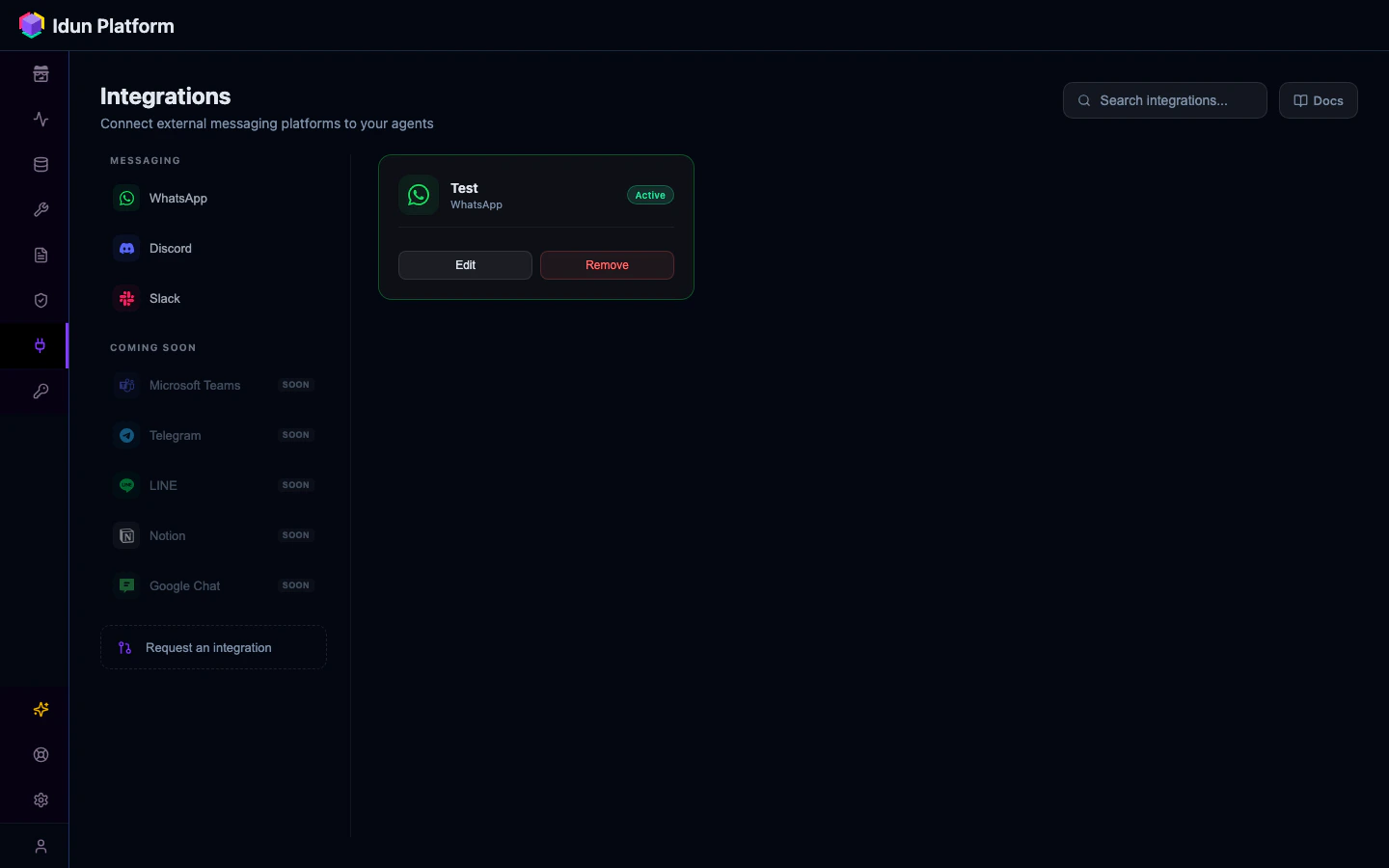Image resolution: width=1389 pixels, height=868 pixels.
Task: Open the settings gear icon in sidebar
Action: pyautogui.click(x=40, y=800)
